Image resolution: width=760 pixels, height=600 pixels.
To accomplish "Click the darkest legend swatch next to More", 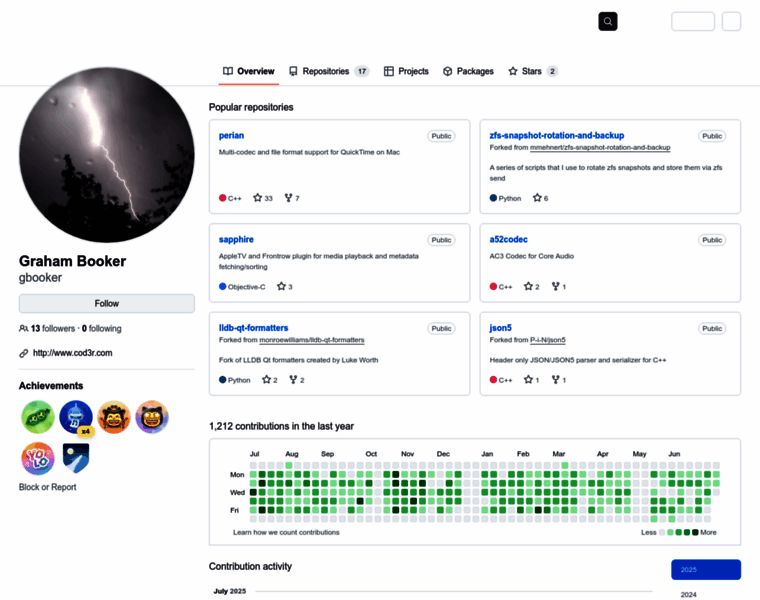I will (695, 532).
